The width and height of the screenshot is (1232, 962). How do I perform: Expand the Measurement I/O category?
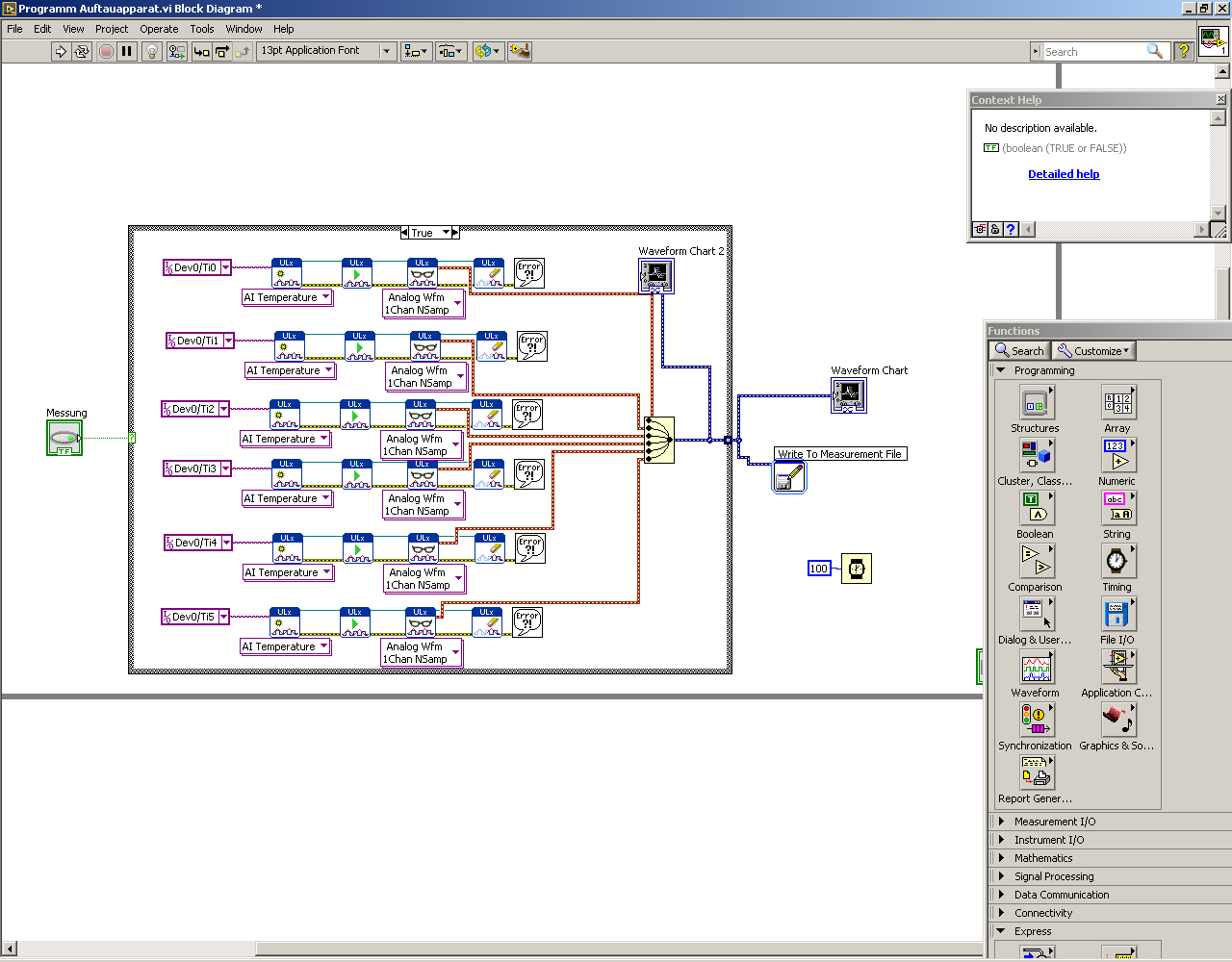[1054, 822]
